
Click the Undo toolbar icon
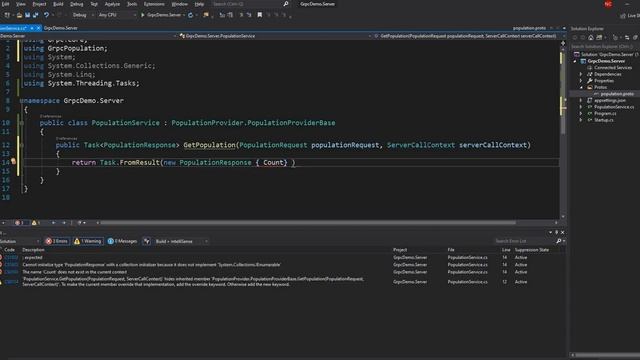point(46,15)
